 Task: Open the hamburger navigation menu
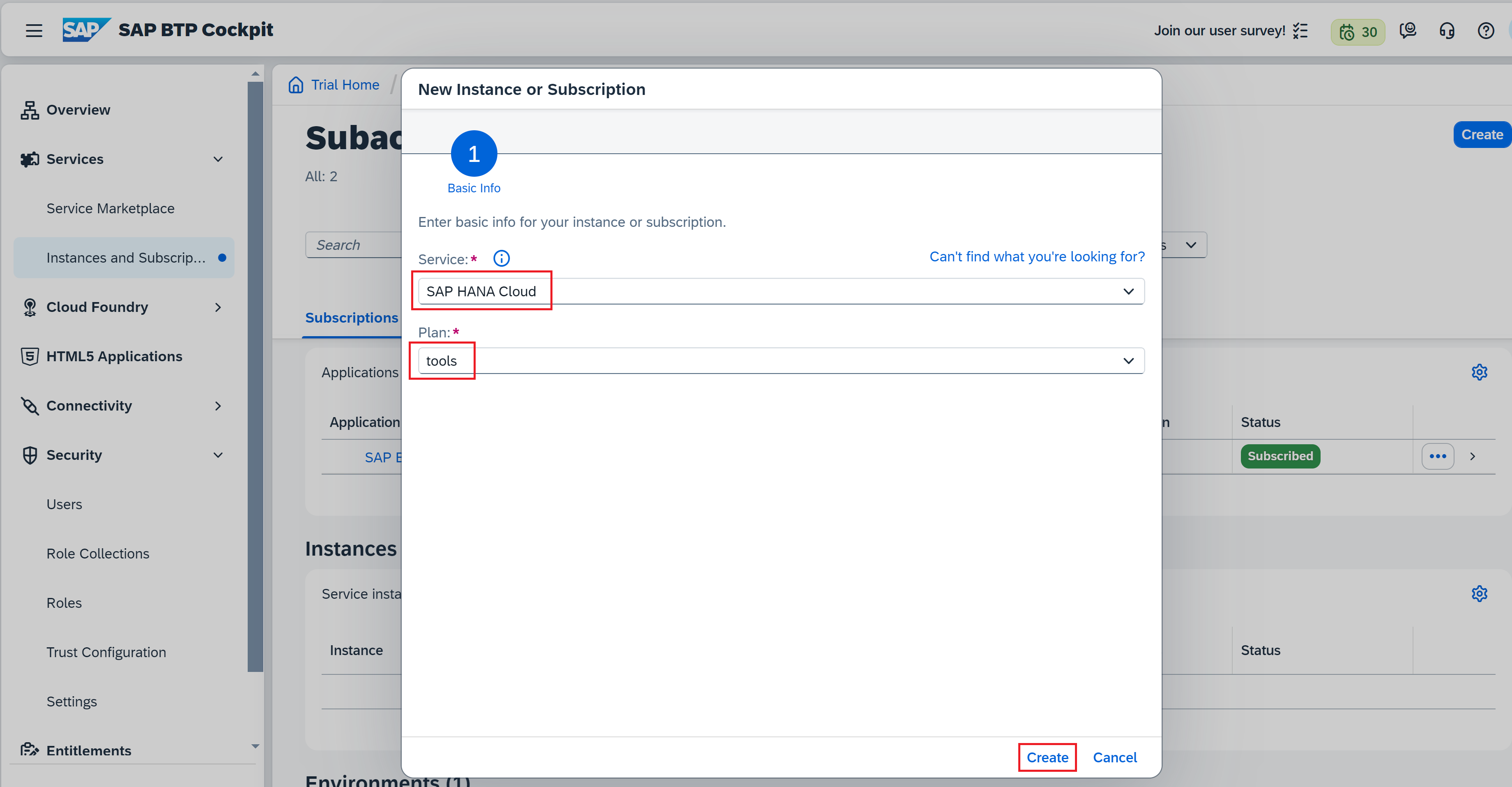[x=34, y=30]
